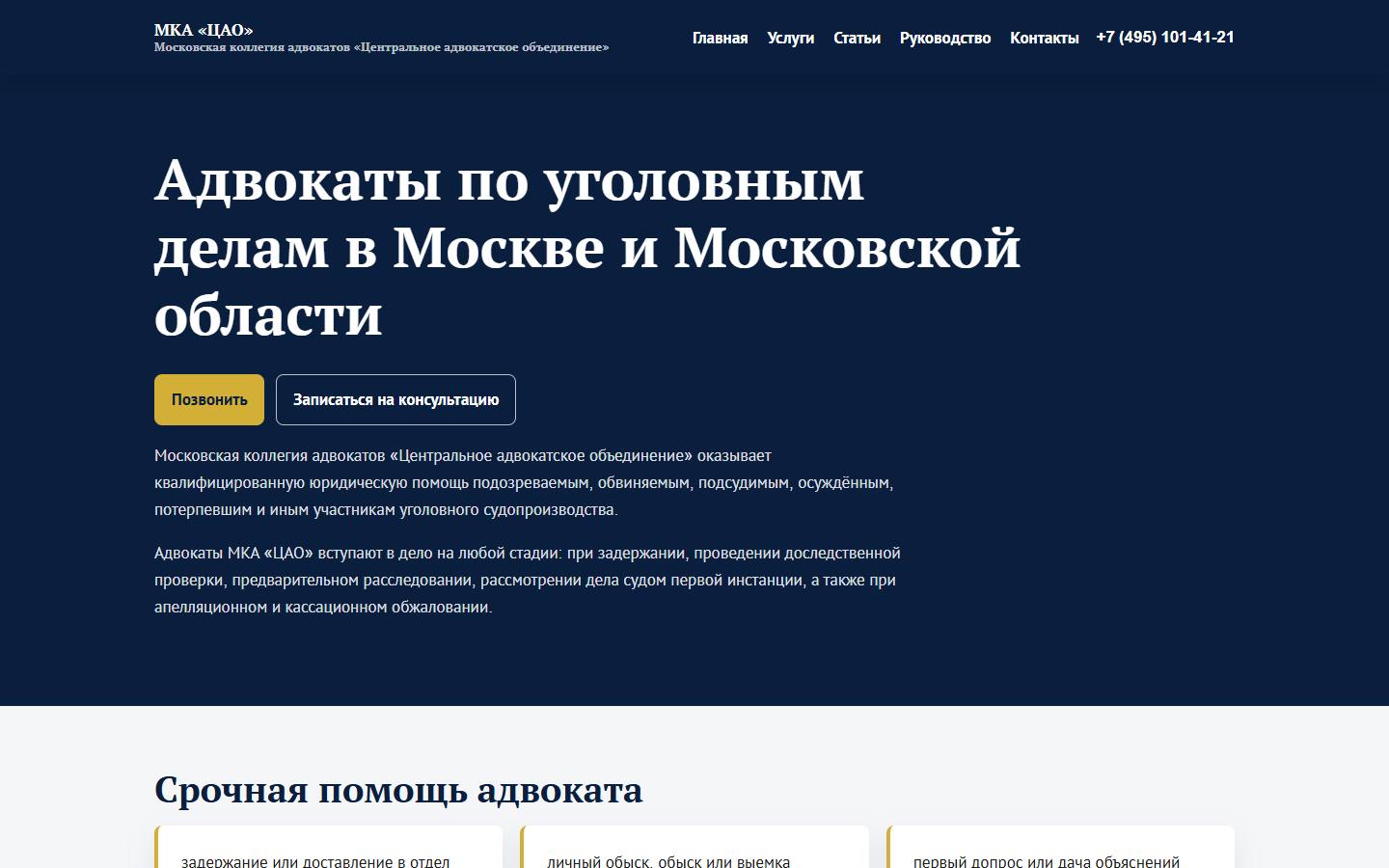Open the Руководство page
This screenshot has height=868, width=1389.
[945, 38]
